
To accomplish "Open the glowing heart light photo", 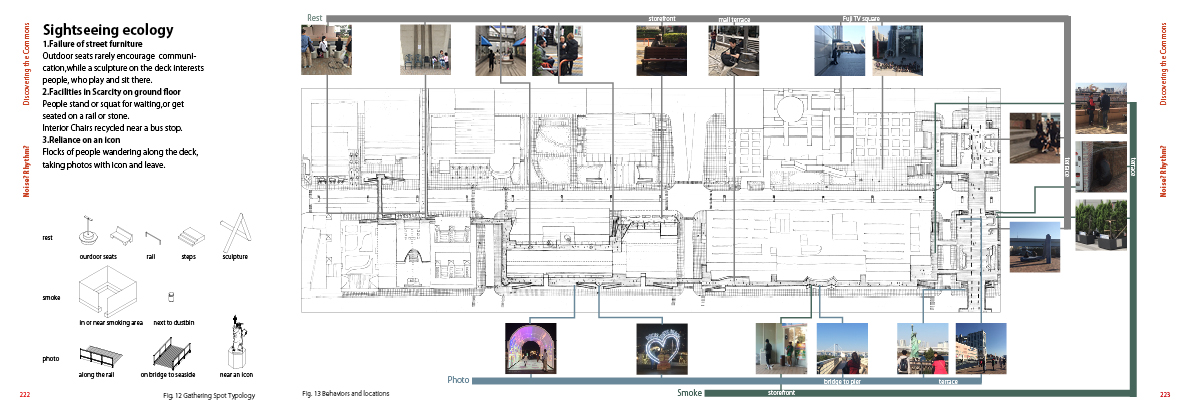I will (x=662, y=348).
